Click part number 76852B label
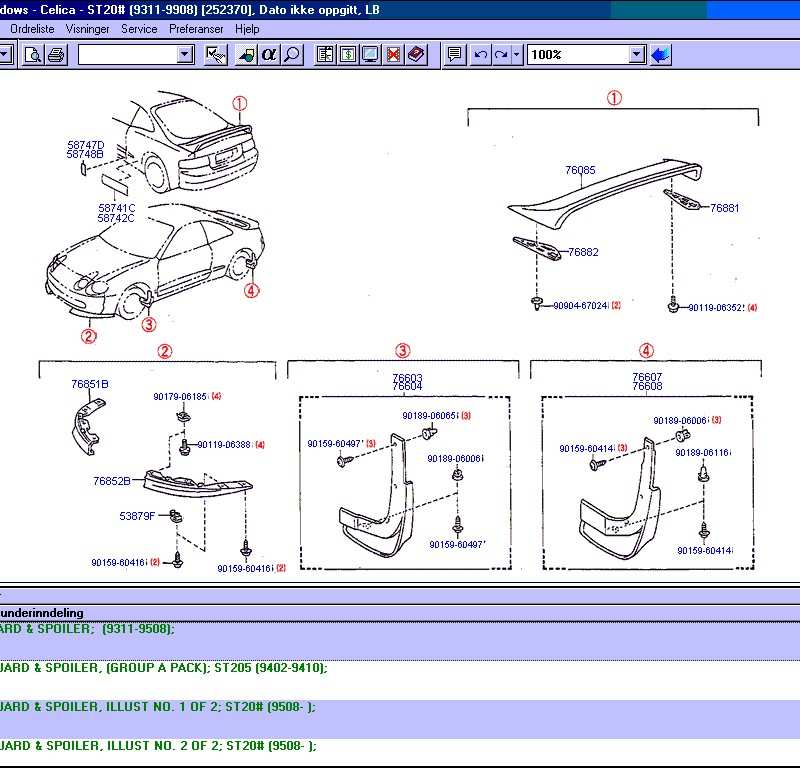This screenshot has height=768, width=800. [112, 481]
